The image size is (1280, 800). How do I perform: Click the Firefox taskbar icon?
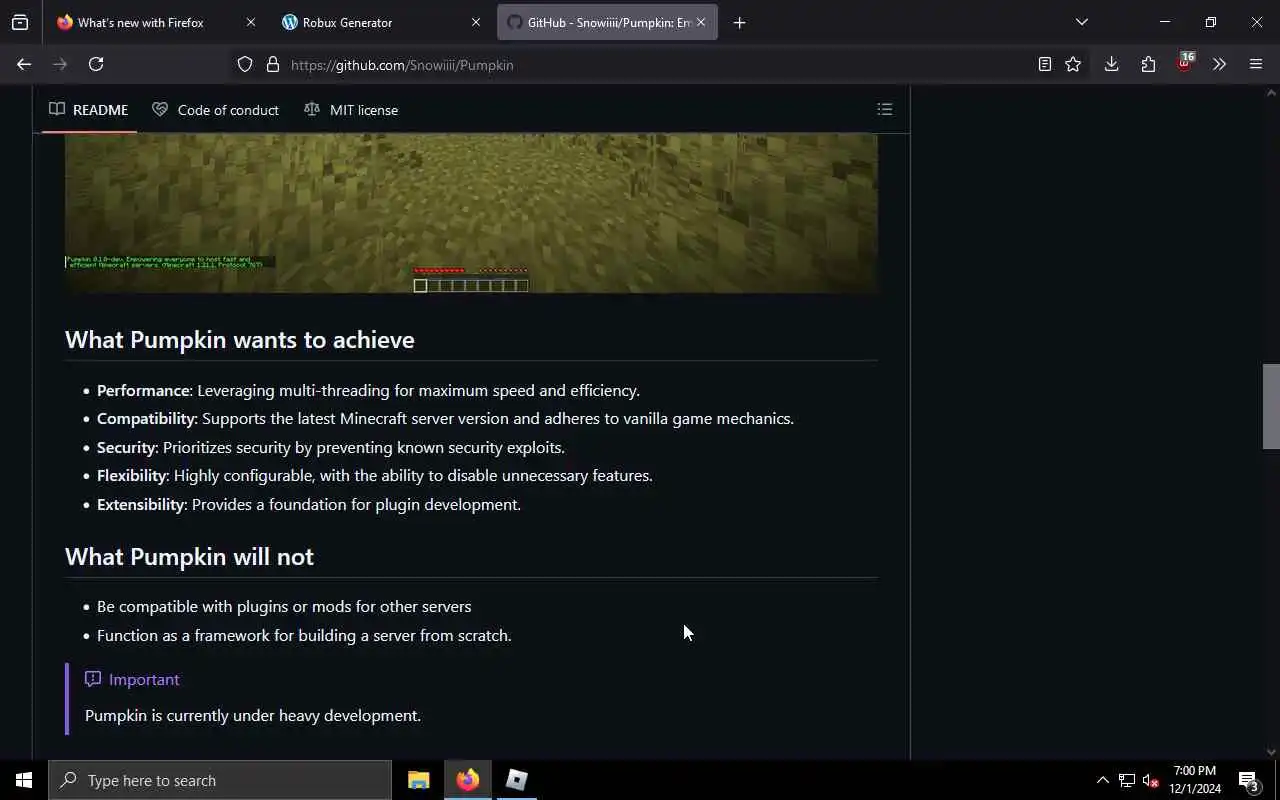(467, 780)
